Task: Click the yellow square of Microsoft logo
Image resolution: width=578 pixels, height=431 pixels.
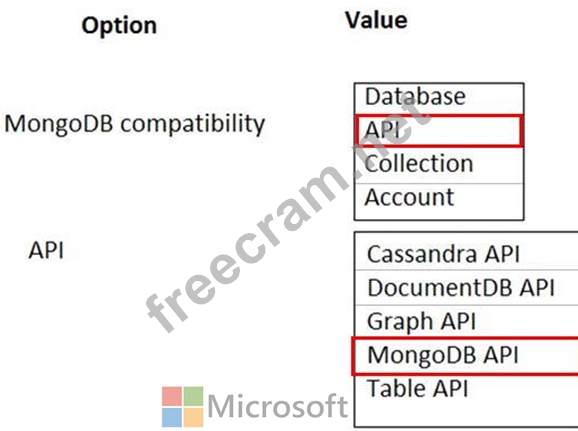Action: (x=194, y=417)
